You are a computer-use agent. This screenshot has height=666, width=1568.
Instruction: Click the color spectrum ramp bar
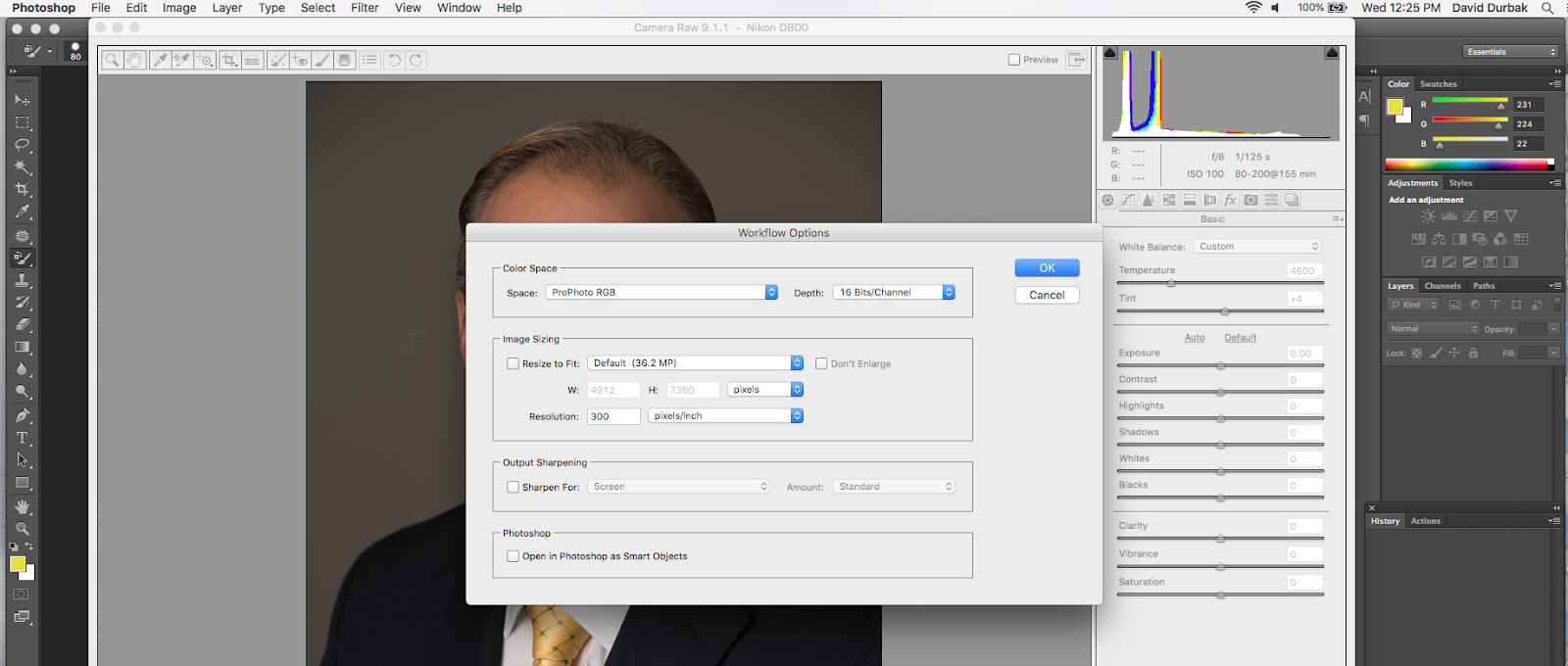point(1469,165)
